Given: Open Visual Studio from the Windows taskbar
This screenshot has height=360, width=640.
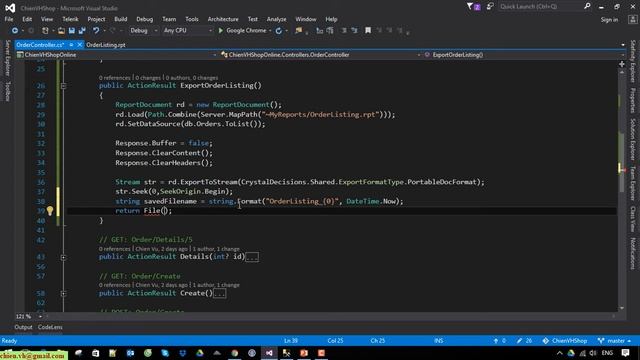Looking at the screenshot, I should [x=269, y=353].
